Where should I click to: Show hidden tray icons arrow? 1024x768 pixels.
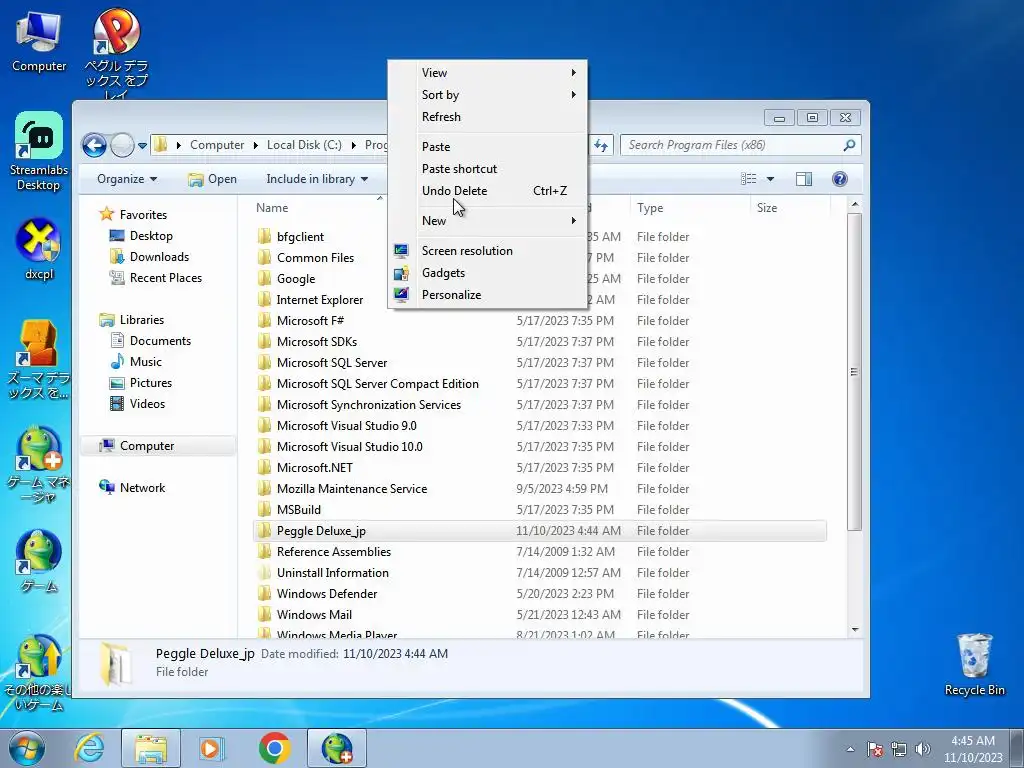[850, 749]
